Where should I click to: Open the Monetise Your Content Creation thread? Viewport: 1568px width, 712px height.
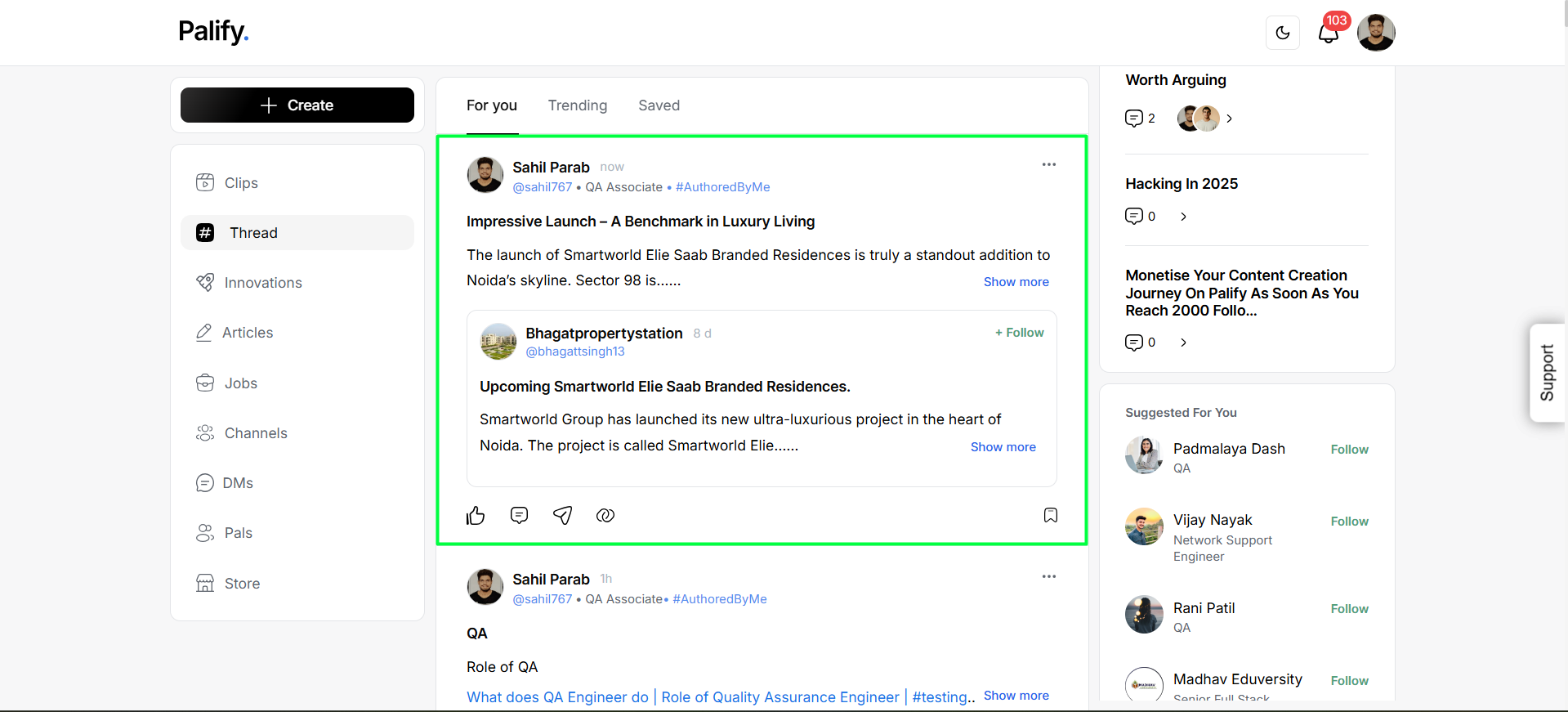point(1242,293)
